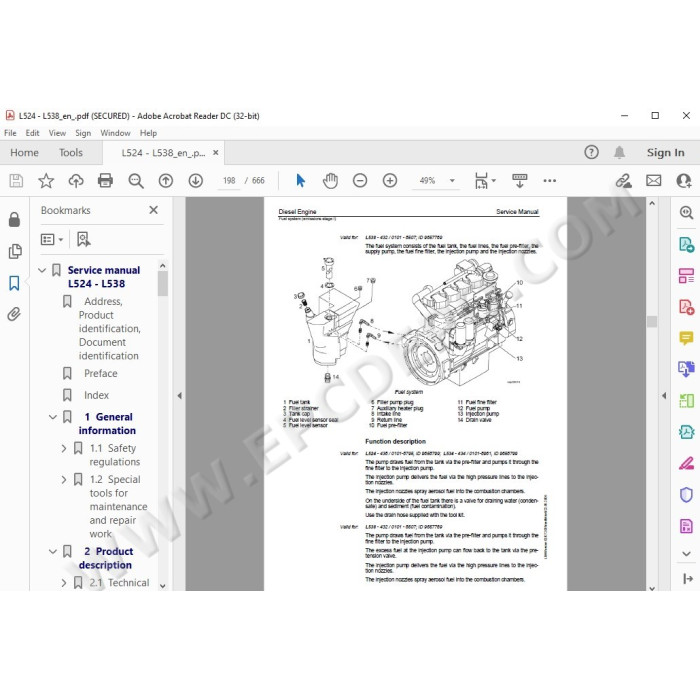
Task: Share a link to file
Action: click(623, 181)
